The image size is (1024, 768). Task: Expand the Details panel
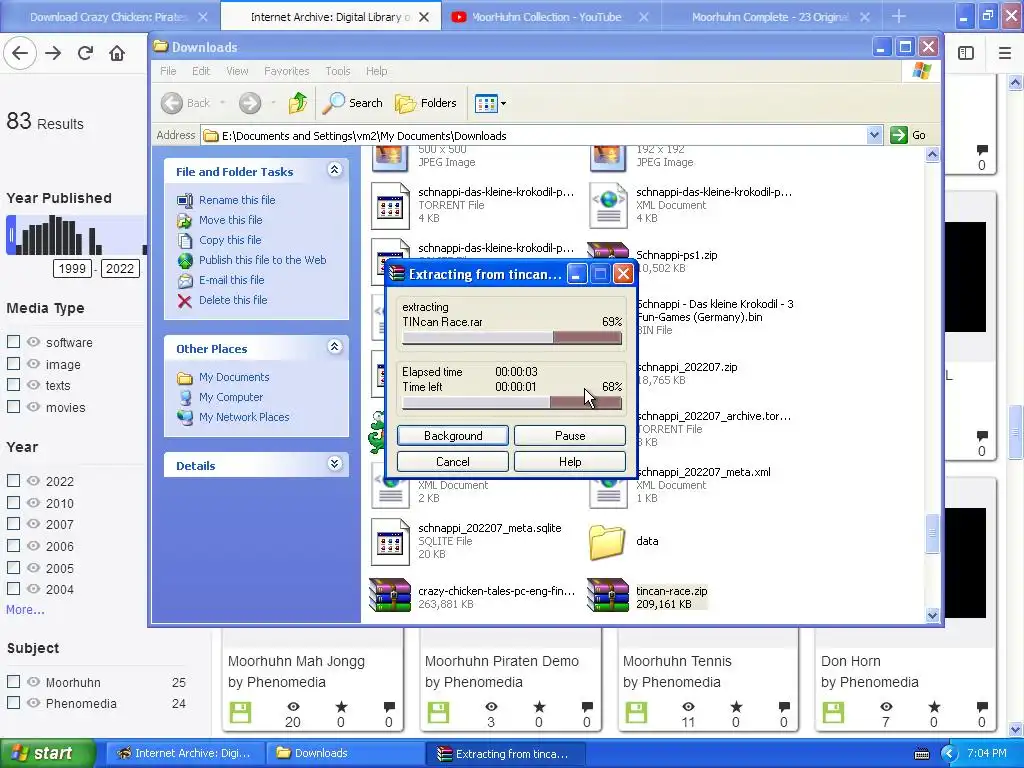(x=334, y=464)
